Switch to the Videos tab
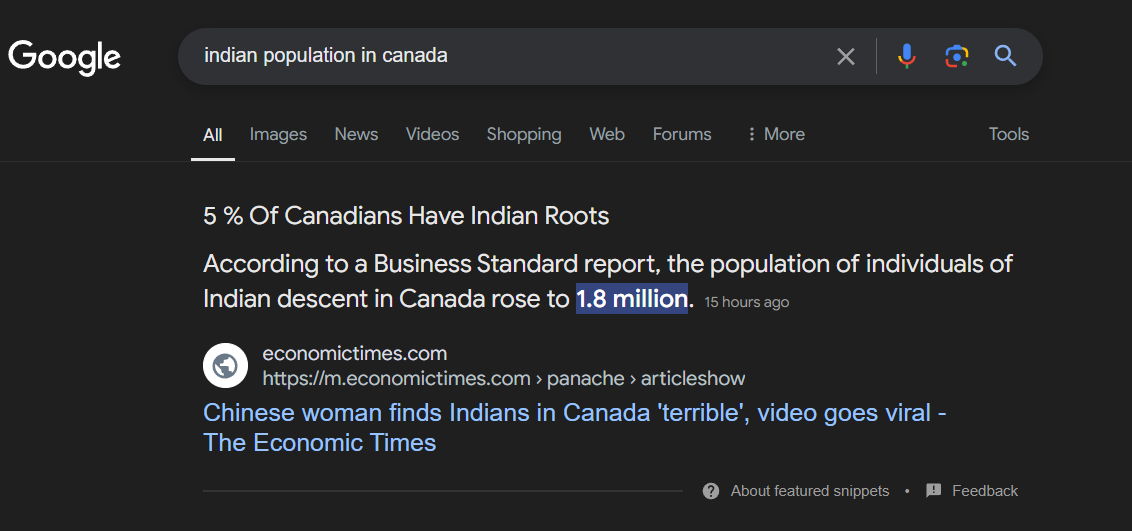 click(432, 134)
